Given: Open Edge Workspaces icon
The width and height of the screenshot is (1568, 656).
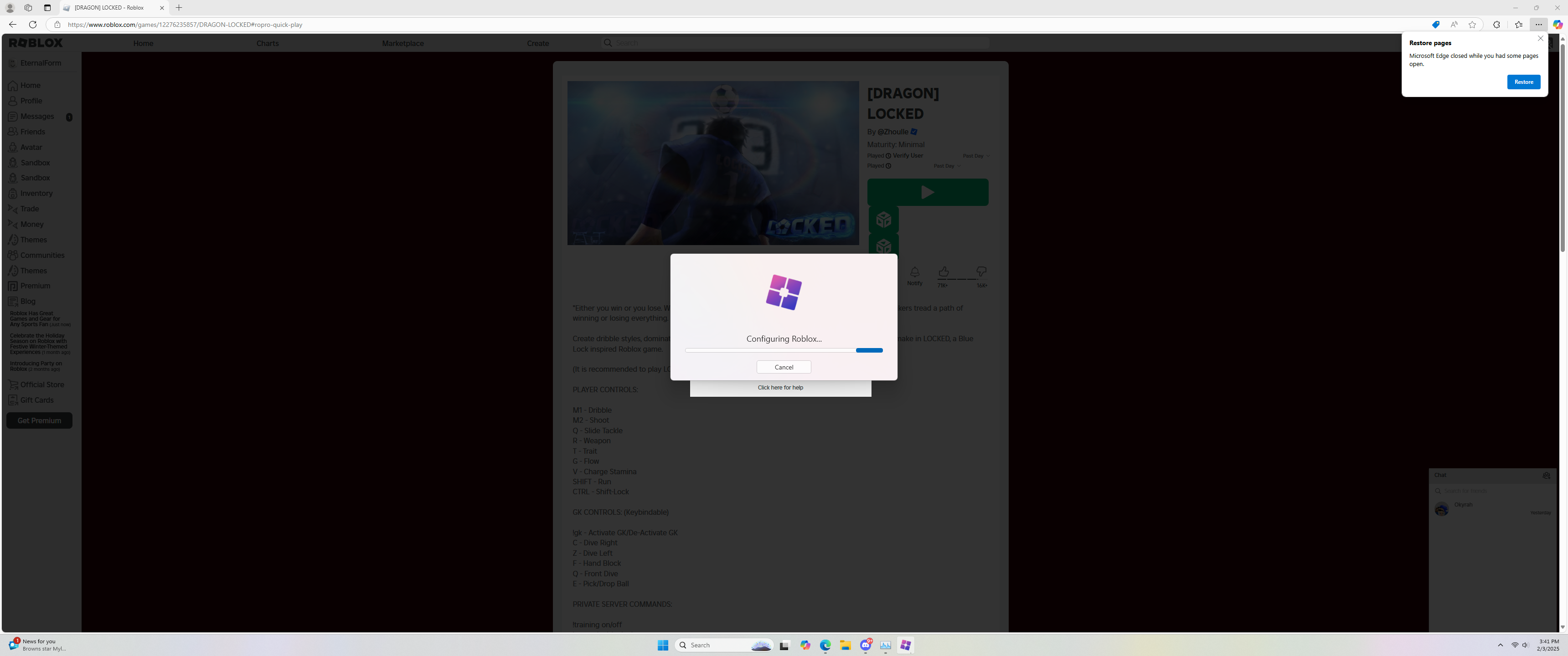Looking at the screenshot, I should pyautogui.click(x=28, y=8).
